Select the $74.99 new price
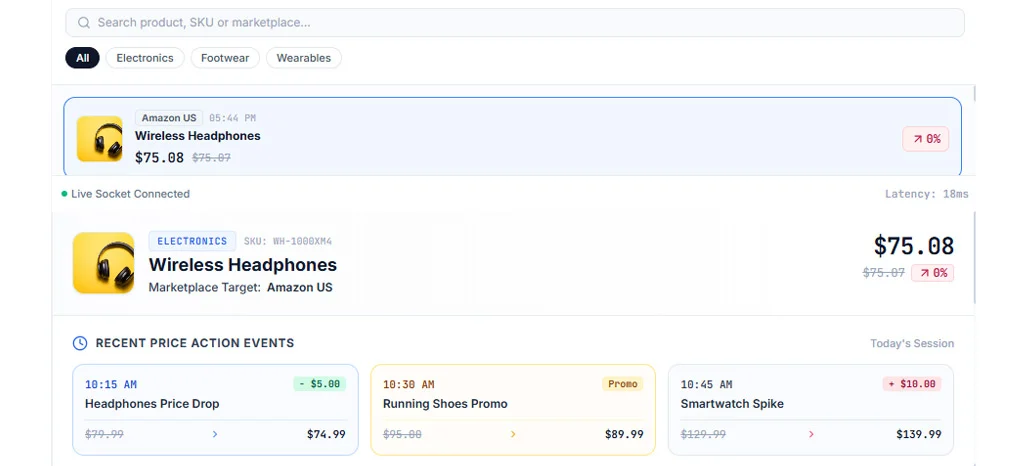1026x466 pixels. 326,435
